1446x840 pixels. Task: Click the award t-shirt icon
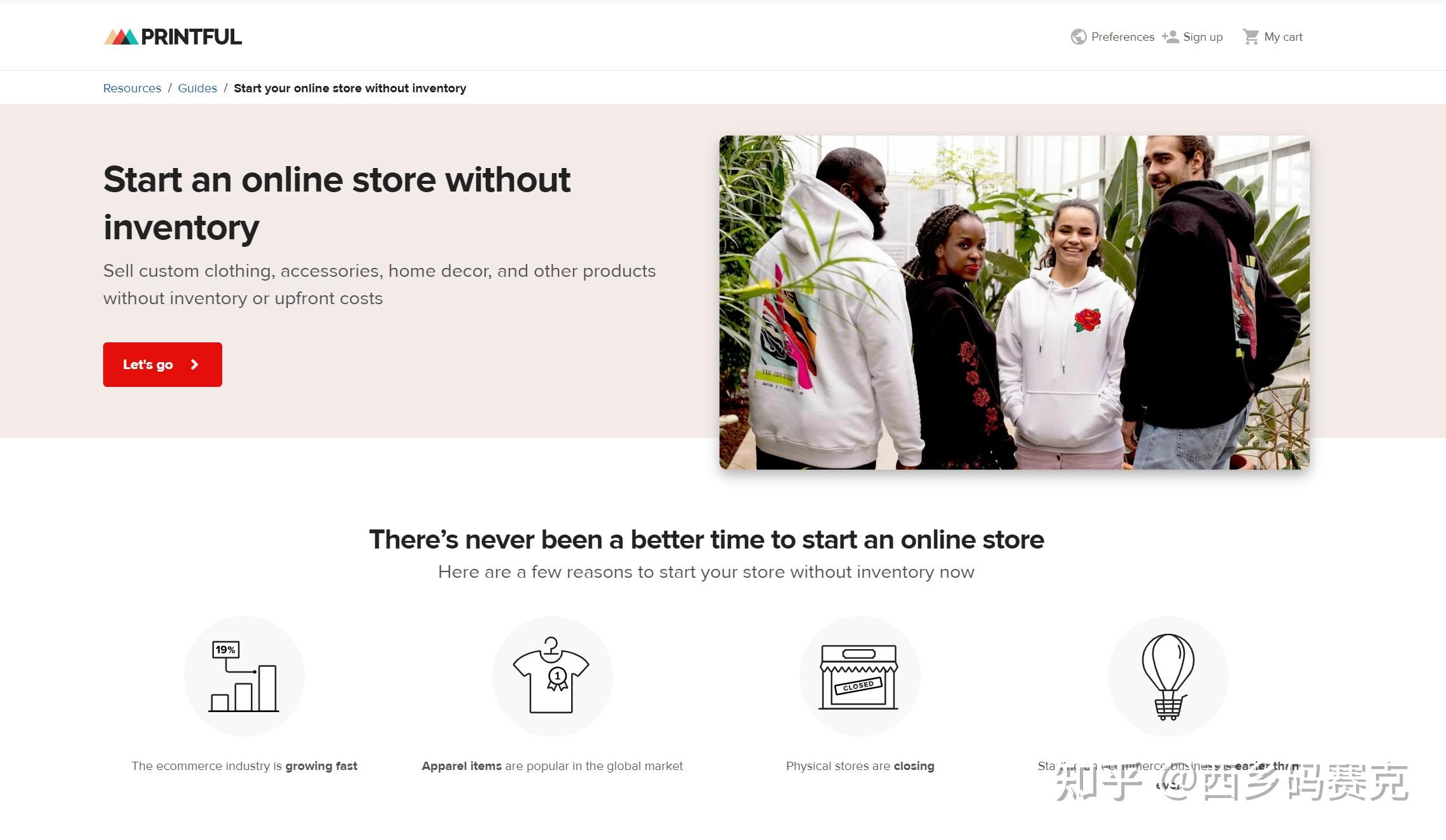pos(552,676)
